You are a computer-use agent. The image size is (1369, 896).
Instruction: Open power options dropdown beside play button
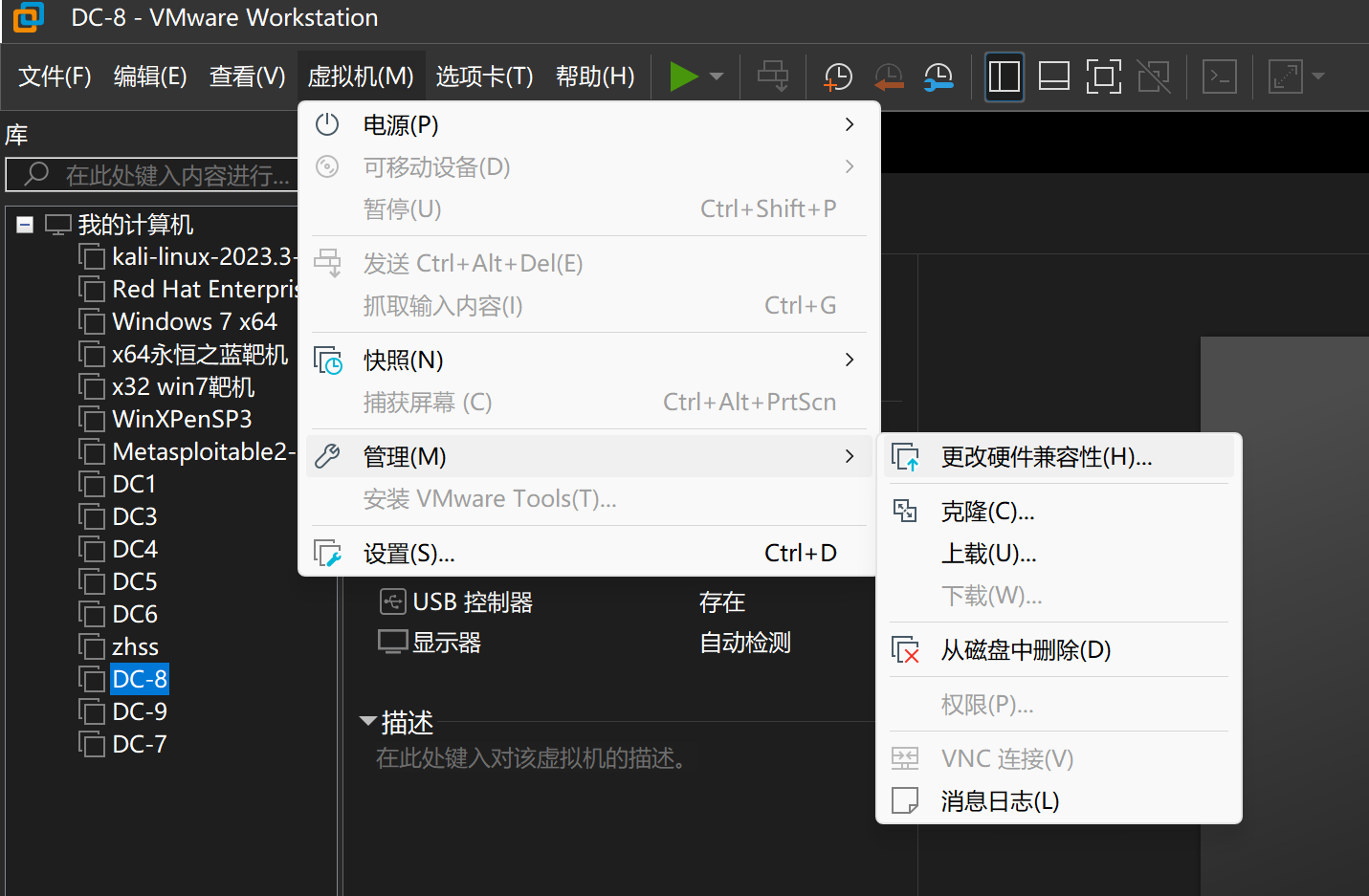click(717, 76)
